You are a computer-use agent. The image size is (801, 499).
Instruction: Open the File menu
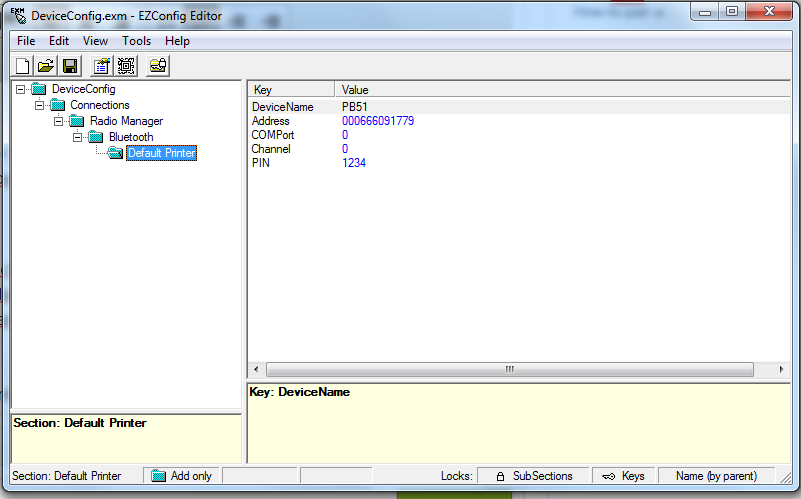26,41
